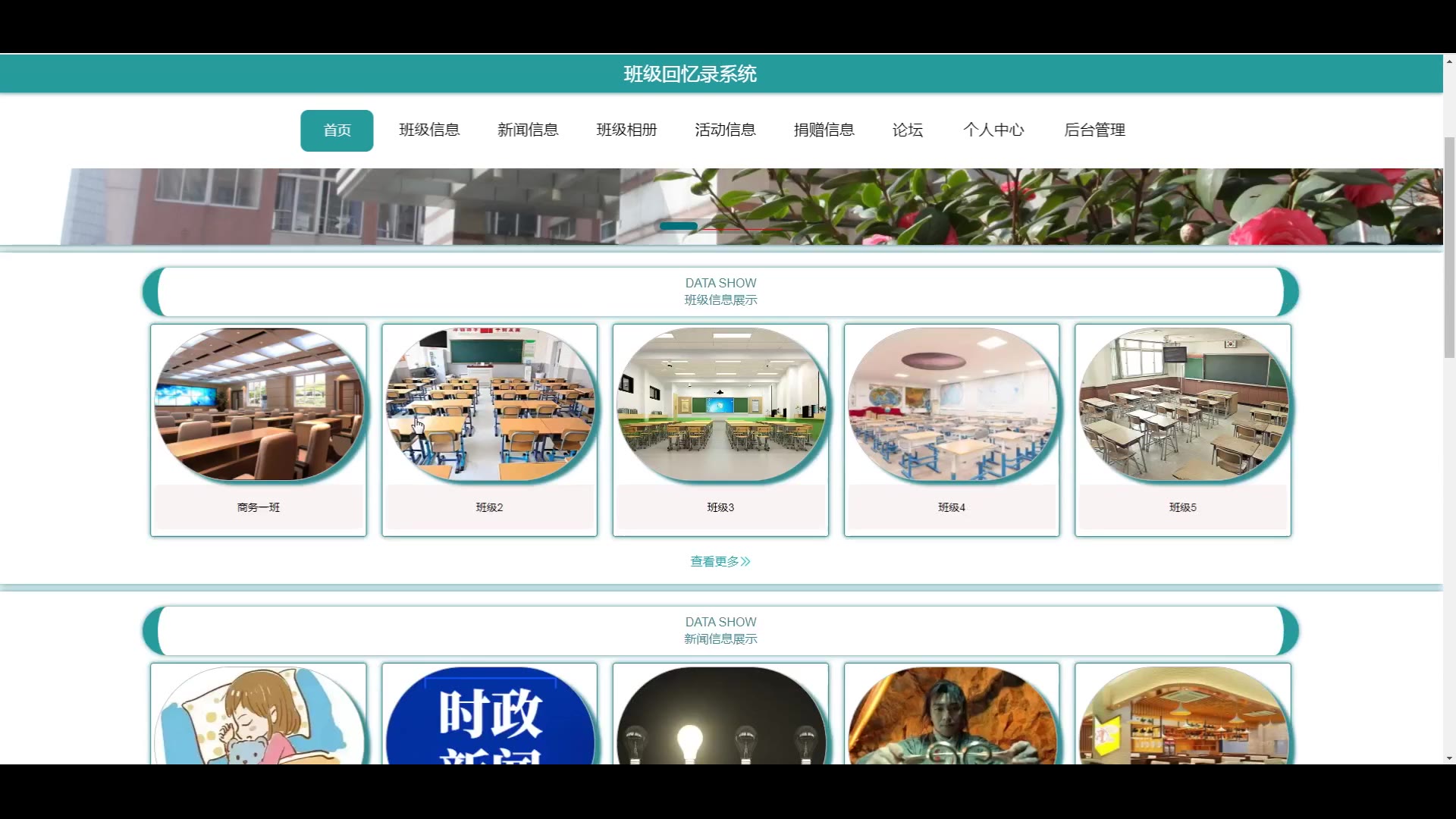Click the 新闻信息展示 section heading
1456x819 pixels.
(x=720, y=639)
